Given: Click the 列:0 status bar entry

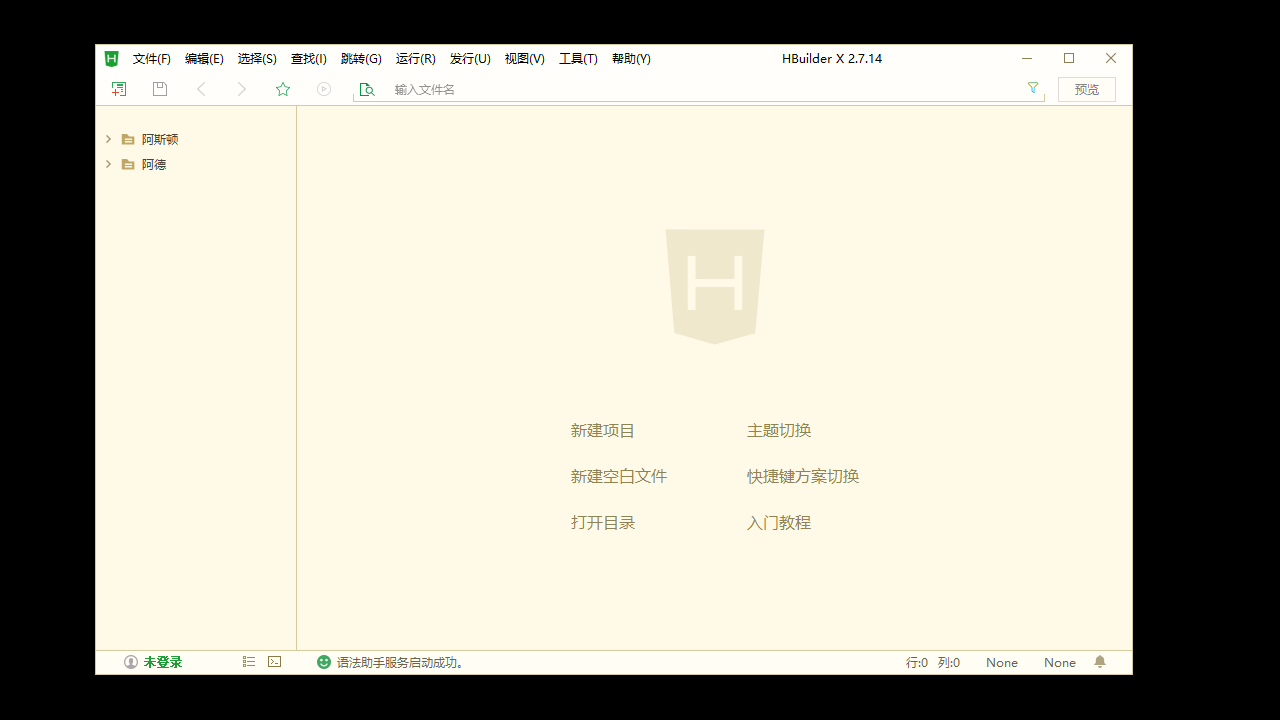Looking at the screenshot, I should 949,662.
